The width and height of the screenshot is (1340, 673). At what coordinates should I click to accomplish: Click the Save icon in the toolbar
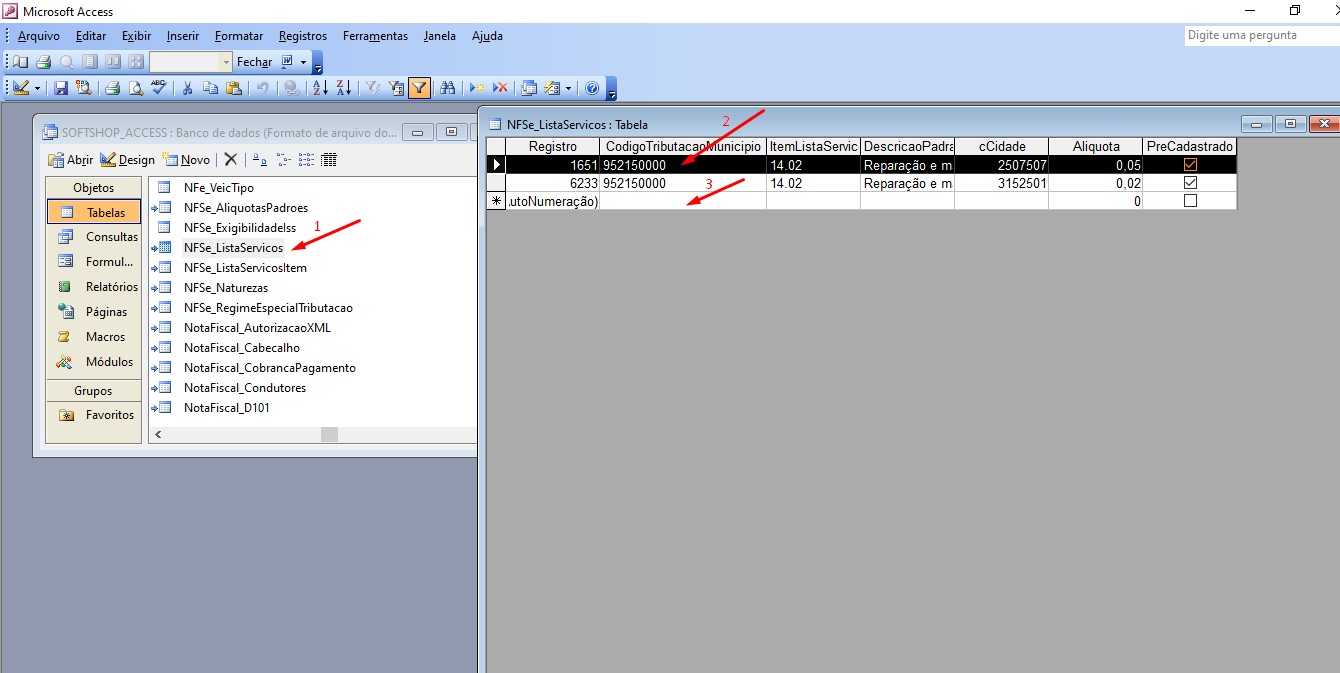[61, 88]
